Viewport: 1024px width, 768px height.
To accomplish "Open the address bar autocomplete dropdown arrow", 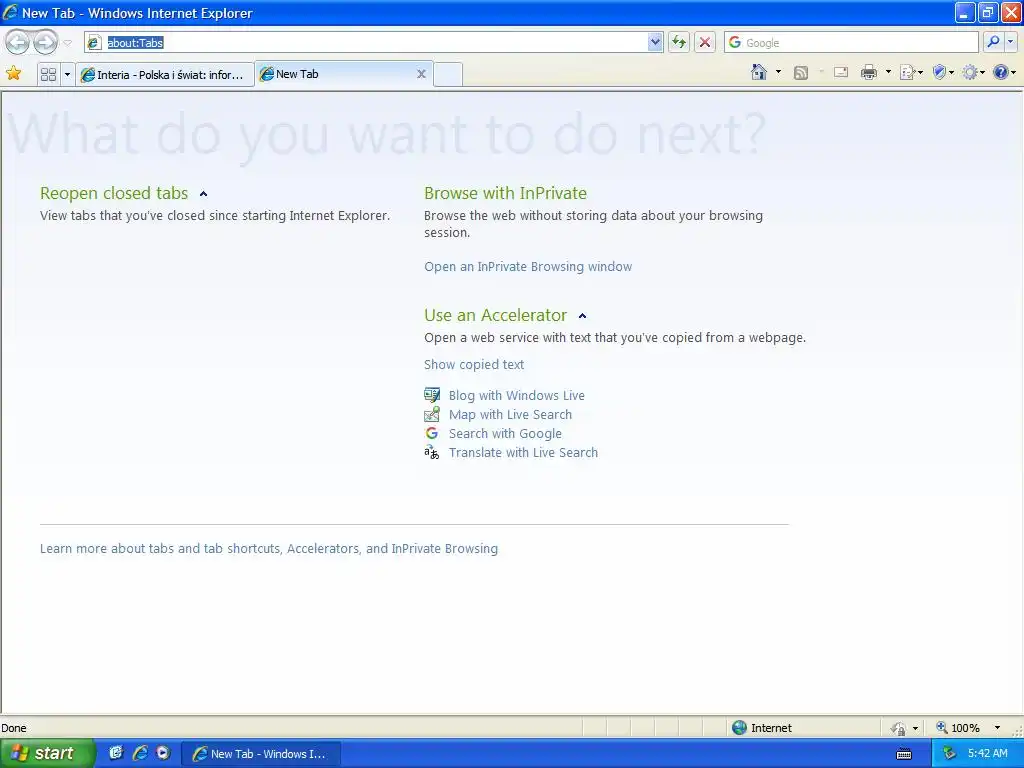I will [x=655, y=42].
